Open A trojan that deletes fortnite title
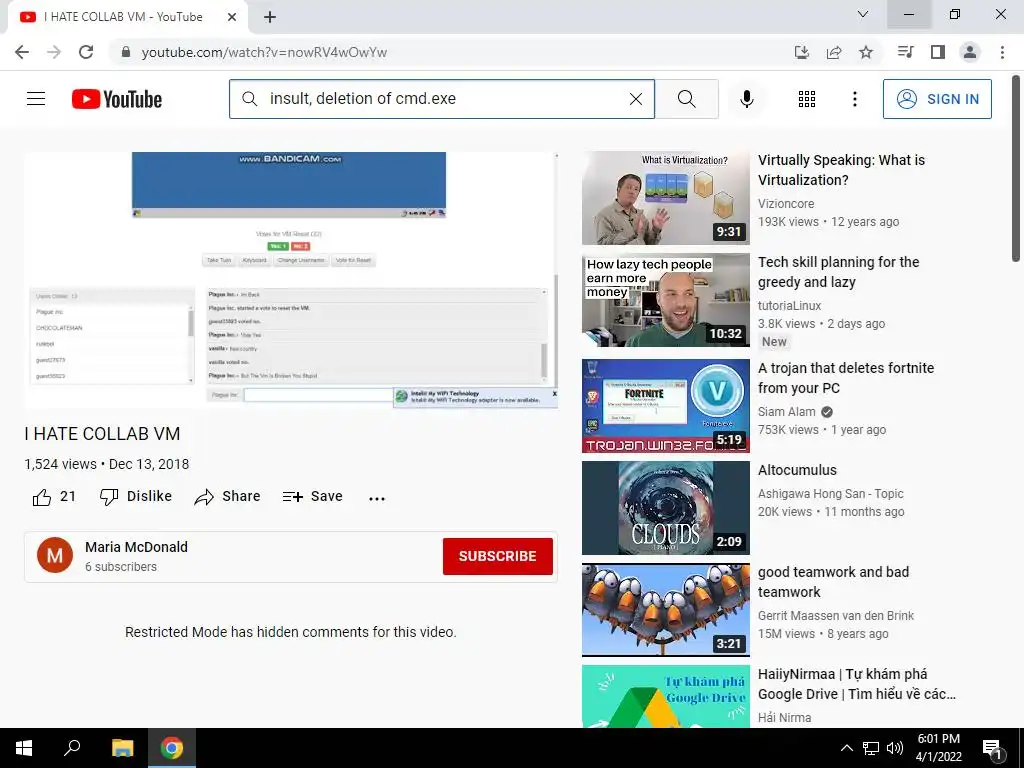1024x768 pixels. (x=846, y=377)
